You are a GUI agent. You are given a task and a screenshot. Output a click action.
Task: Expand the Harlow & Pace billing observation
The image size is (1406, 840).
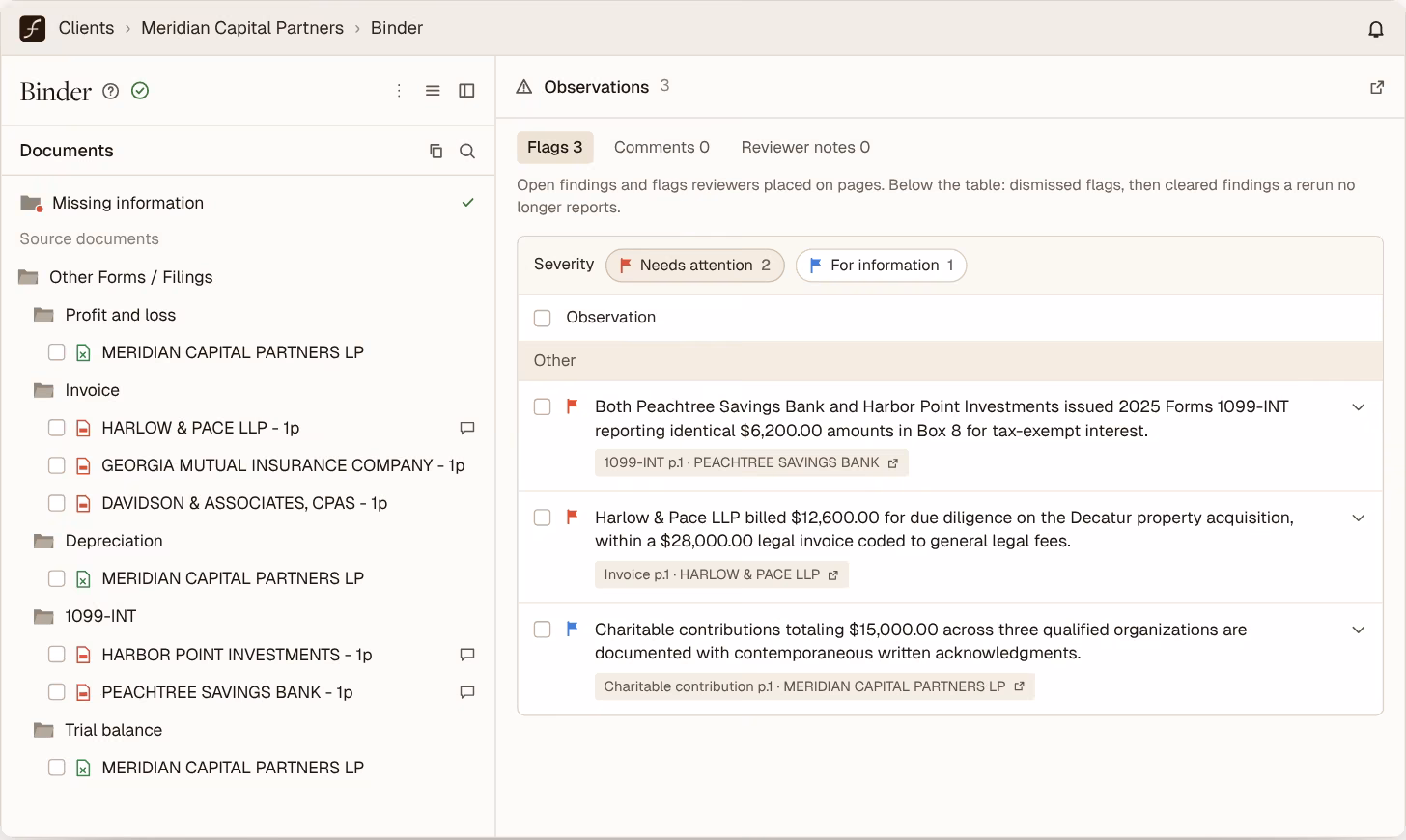1359,518
